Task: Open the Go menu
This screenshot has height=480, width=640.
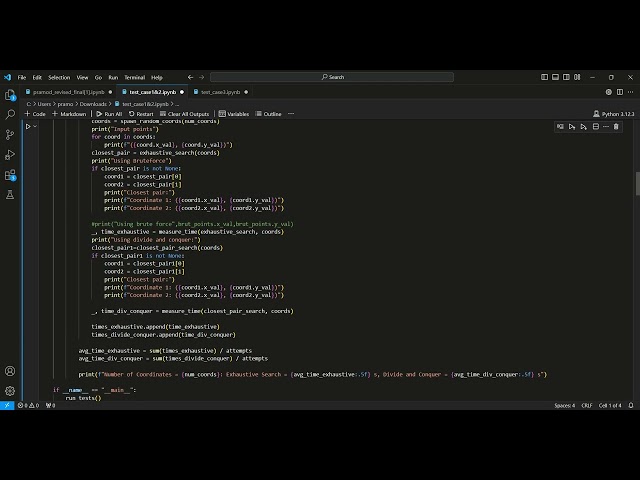Action: tap(98, 78)
